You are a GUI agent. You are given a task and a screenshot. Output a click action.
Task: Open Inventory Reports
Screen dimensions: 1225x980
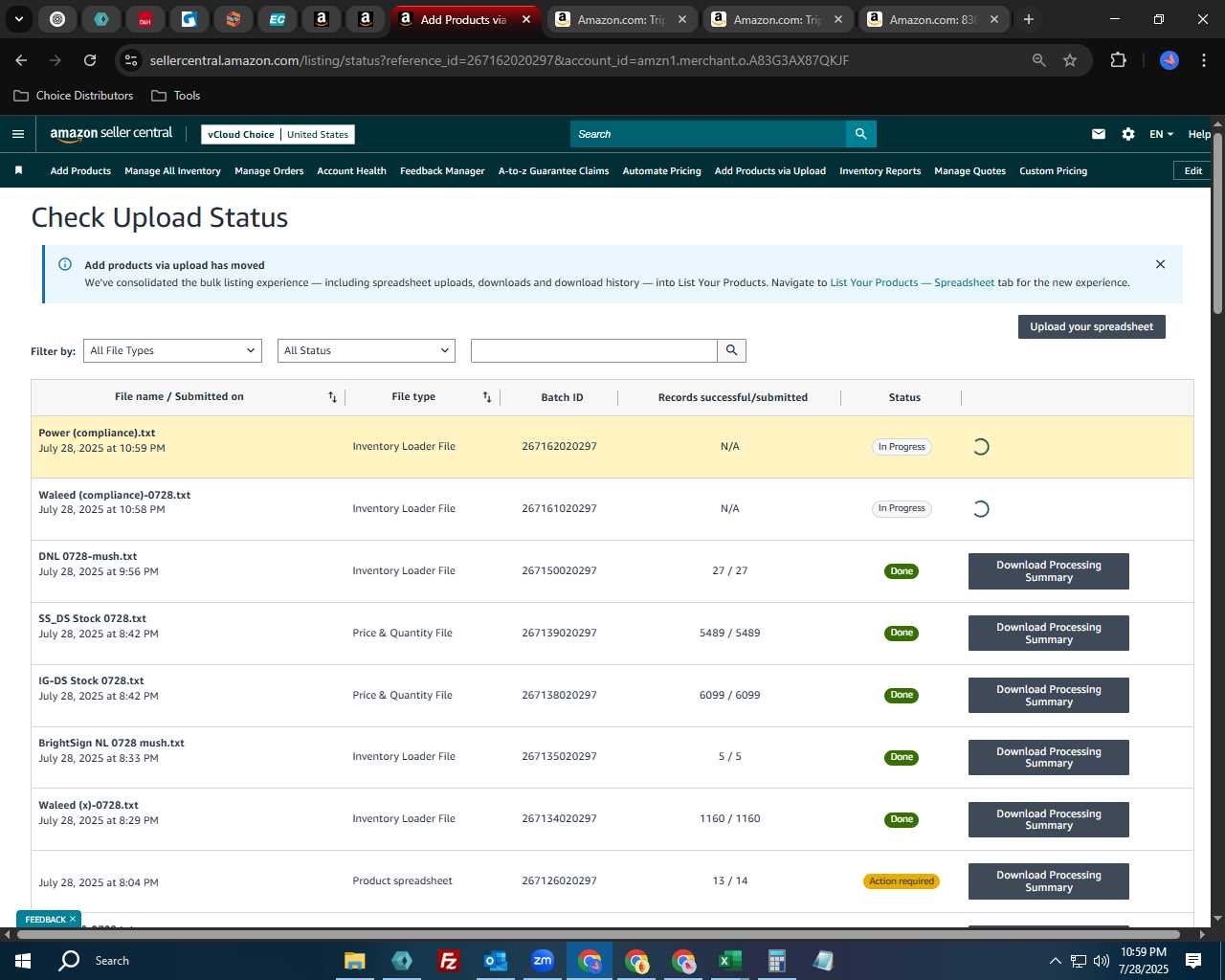tap(880, 170)
